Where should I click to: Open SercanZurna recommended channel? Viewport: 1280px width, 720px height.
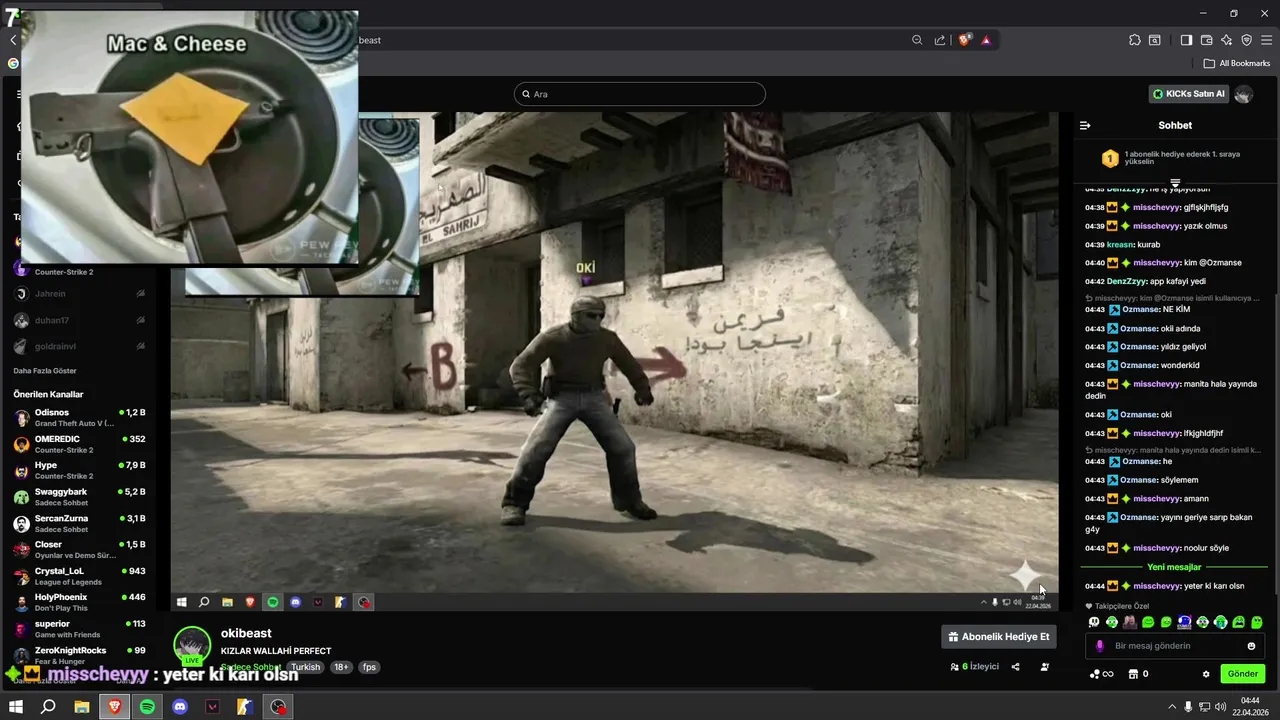80,523
